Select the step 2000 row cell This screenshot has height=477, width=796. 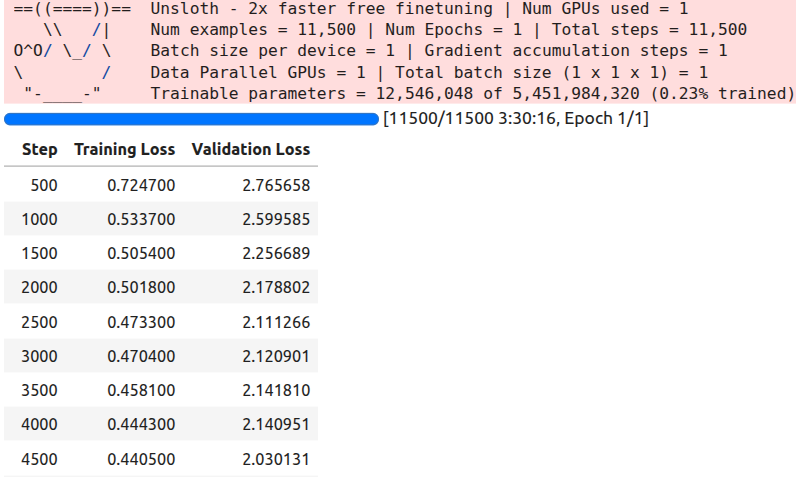(40, 288)
